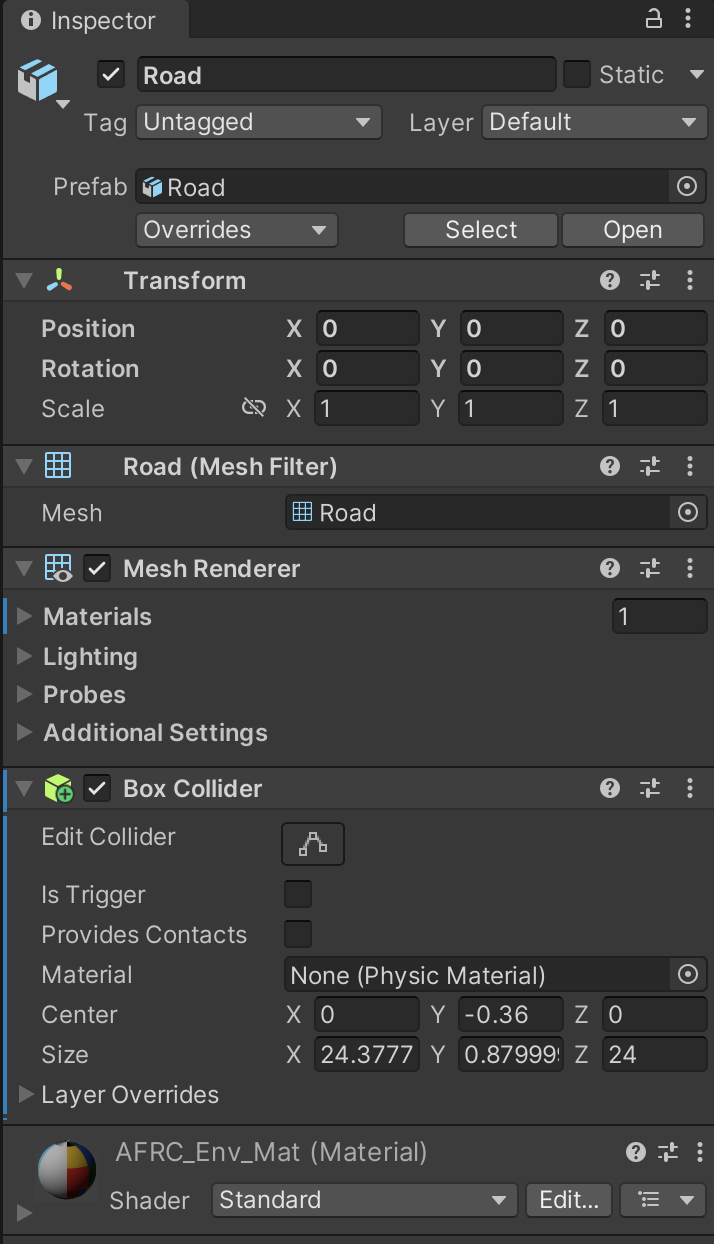The height and width of the screenshot is (1244, 714).
Task: Open the Overrides menu
Action: pos(236,230)
